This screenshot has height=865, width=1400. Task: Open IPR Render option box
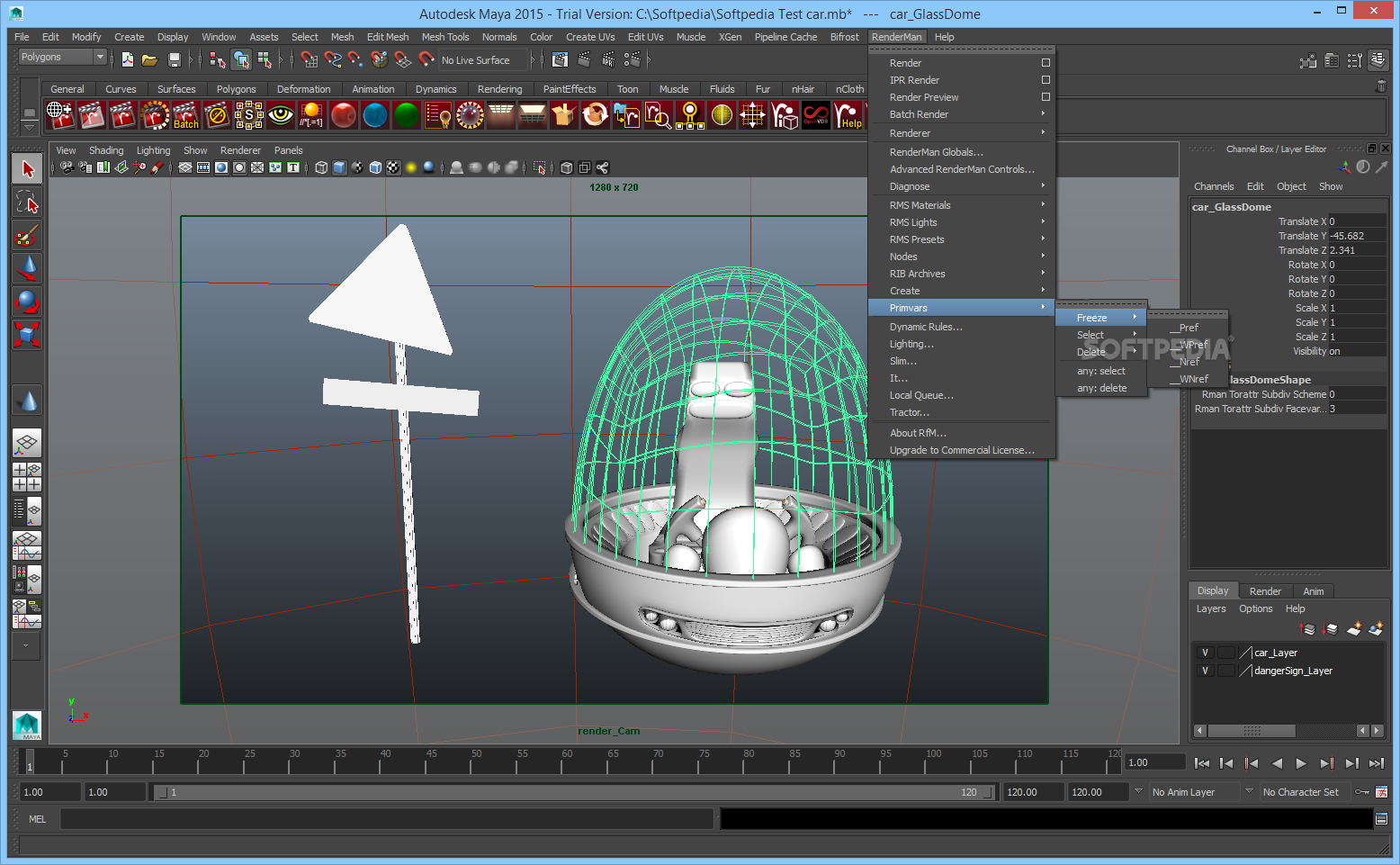point(1046,80)
